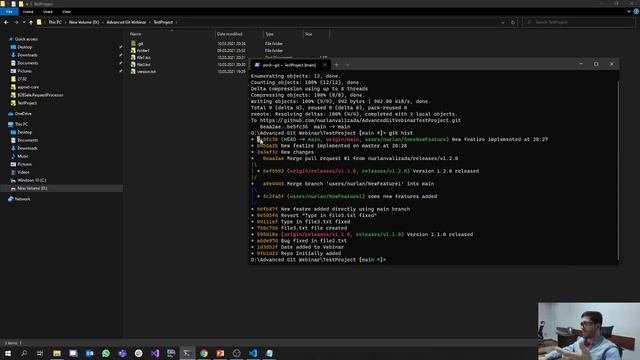The height and width of the screenshot is (360, 640).
Task: Open the Home ribbon tab
Action: 28,12
